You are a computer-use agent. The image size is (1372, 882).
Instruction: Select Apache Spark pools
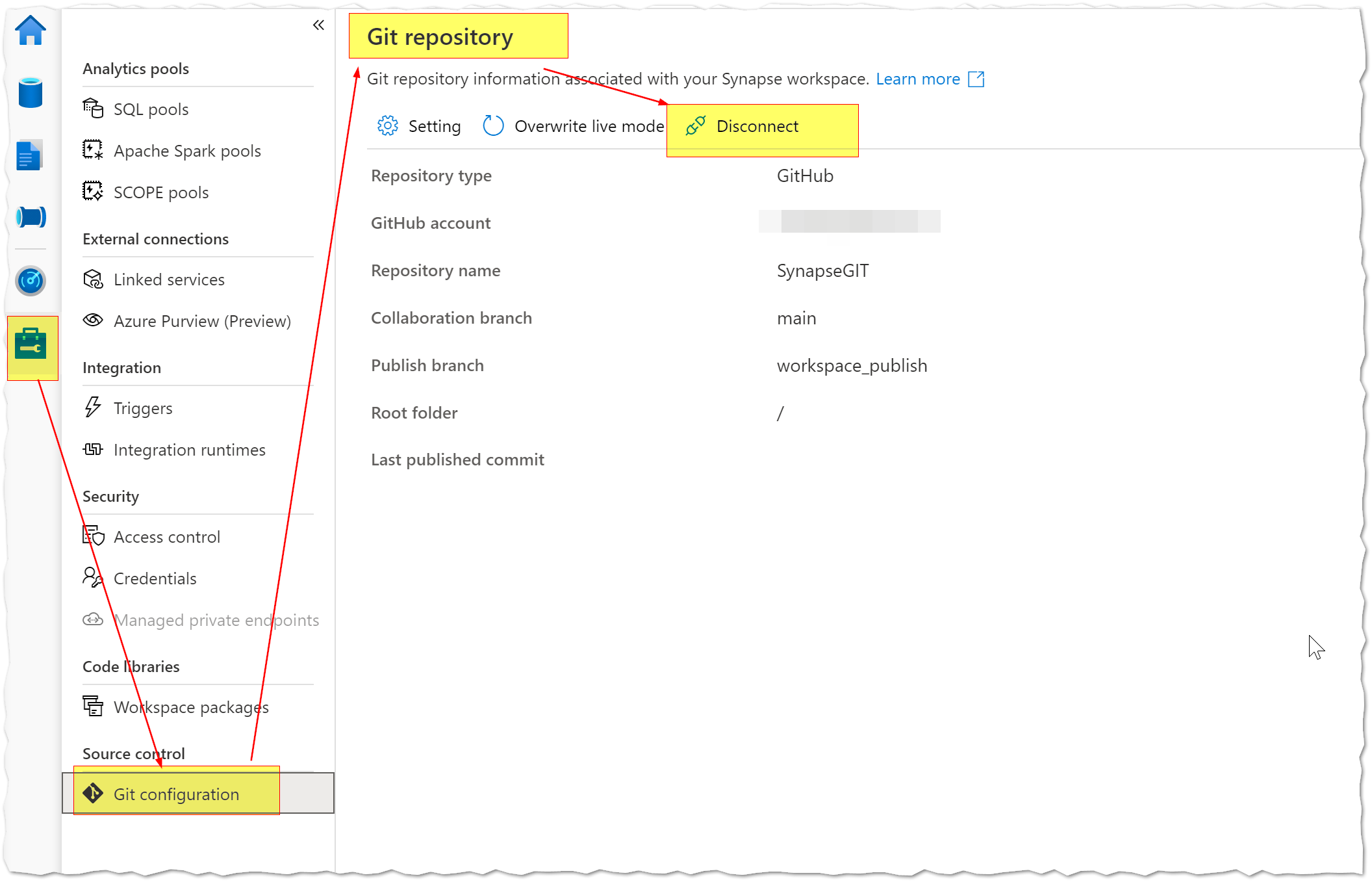click(187, 150)
